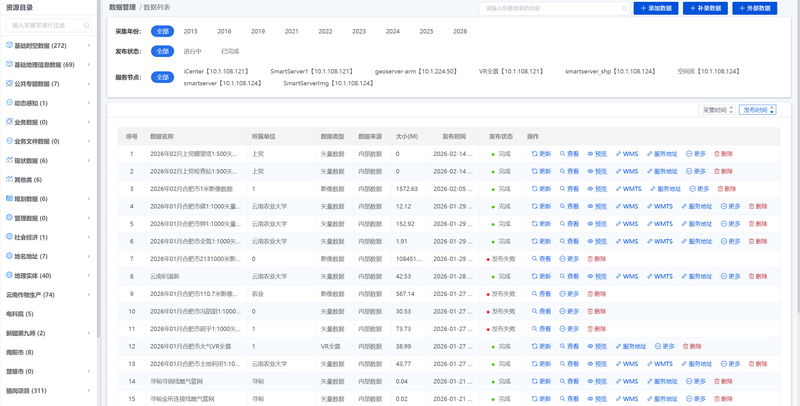Select 进行中 publish status filter
The height and width of the screenshot is (406, 800).
click(x=192, y=51)
